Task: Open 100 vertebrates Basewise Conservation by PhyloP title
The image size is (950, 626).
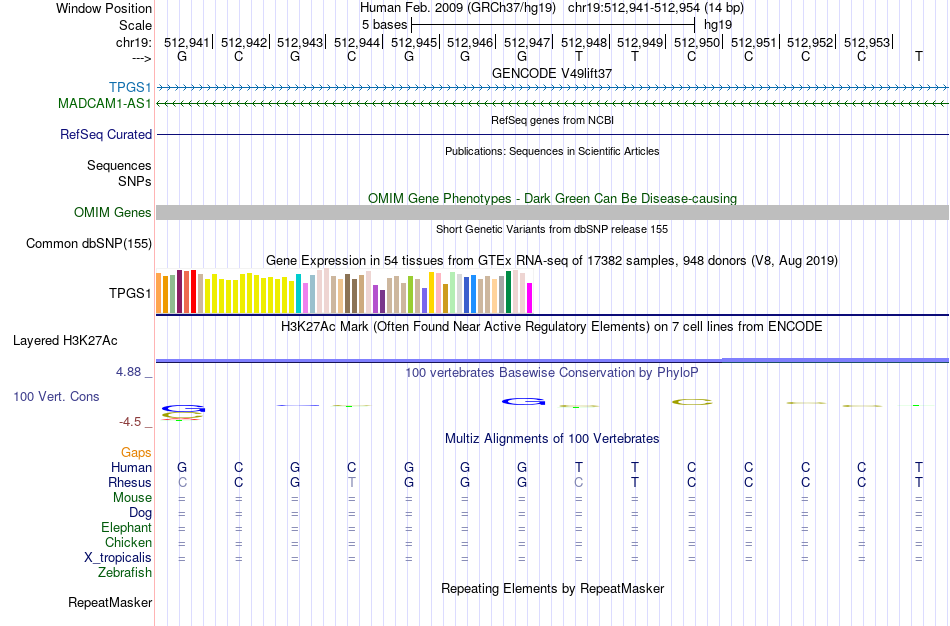Action: (552, 373)
